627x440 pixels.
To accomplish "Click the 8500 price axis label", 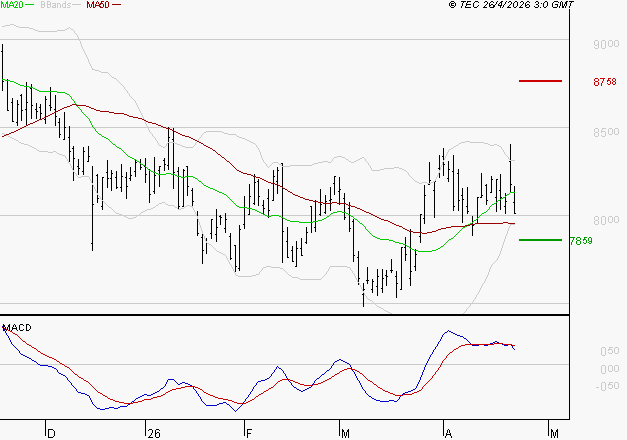I will 606,132.
